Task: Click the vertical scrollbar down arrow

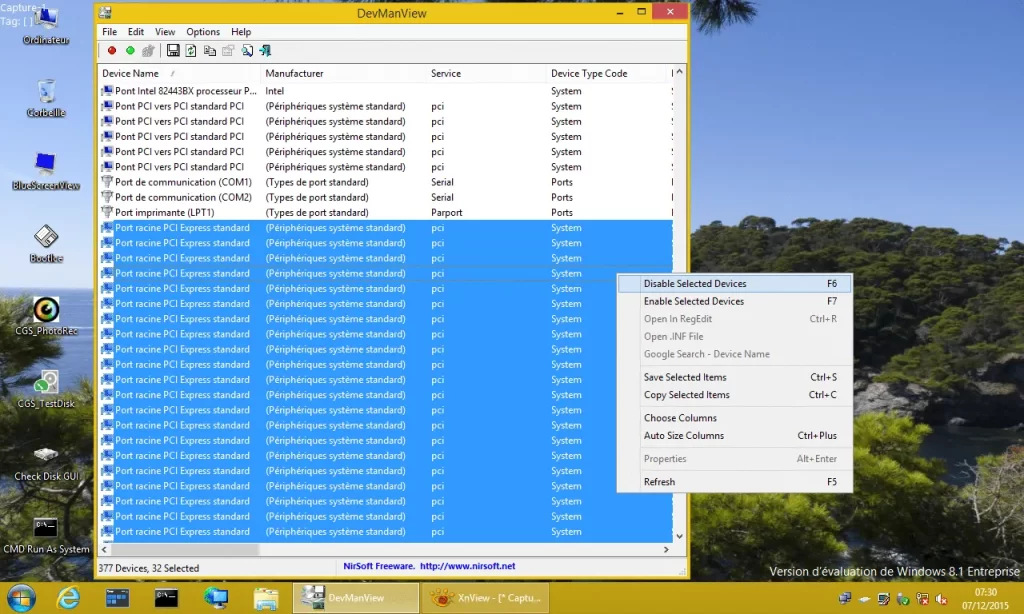Action: point(679,536)
